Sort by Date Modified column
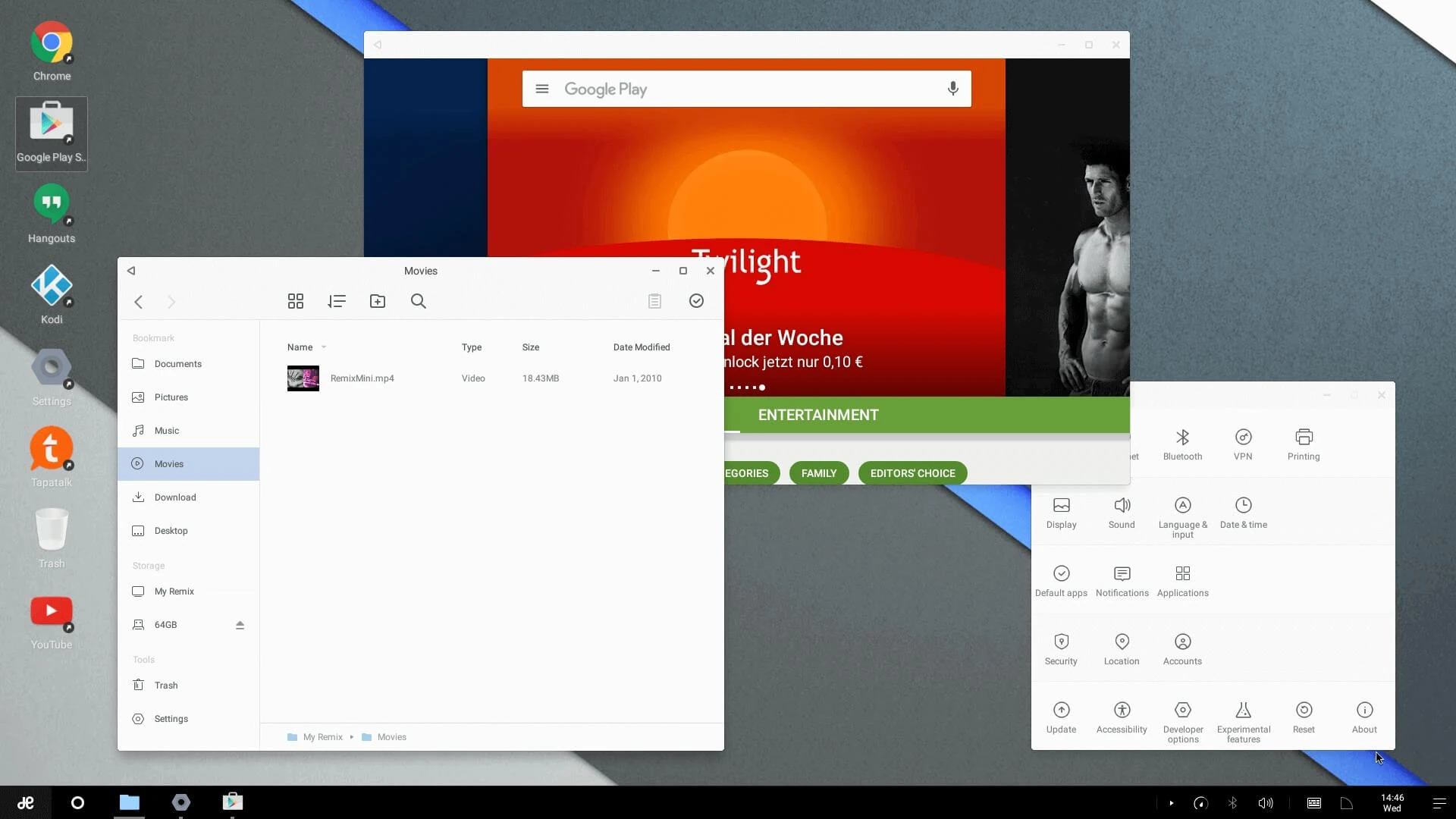 [642, 347]
